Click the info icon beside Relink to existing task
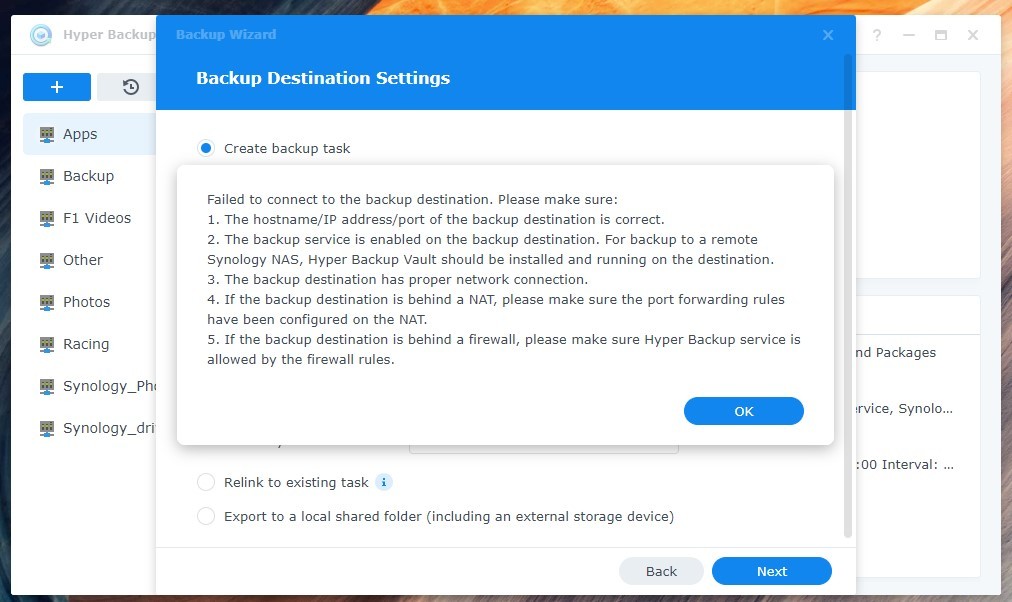This screenshot has width=1012, height=602. click(x=384, y=482)
